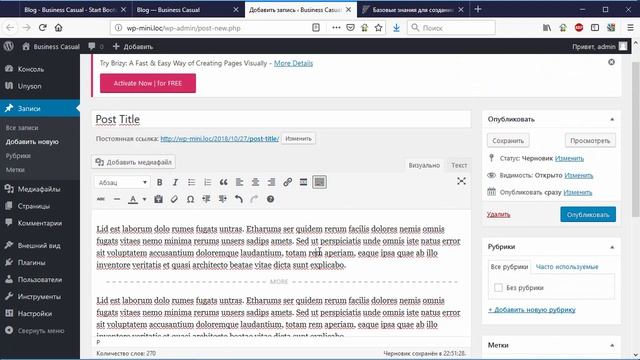Collapse the menu via Свернуть меню
This screenshot has width=640, height=360.
coord(40,331)
